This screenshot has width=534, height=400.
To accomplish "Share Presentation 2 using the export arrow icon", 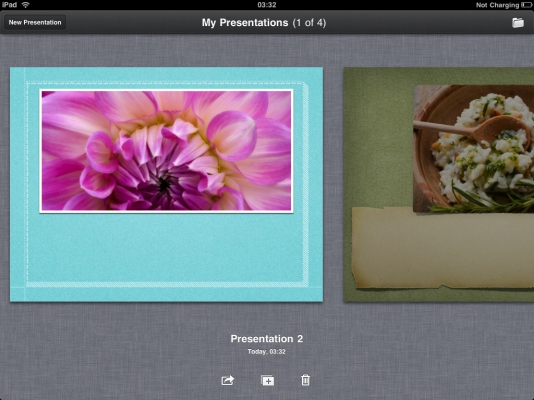I will click(x=227, y=380).
